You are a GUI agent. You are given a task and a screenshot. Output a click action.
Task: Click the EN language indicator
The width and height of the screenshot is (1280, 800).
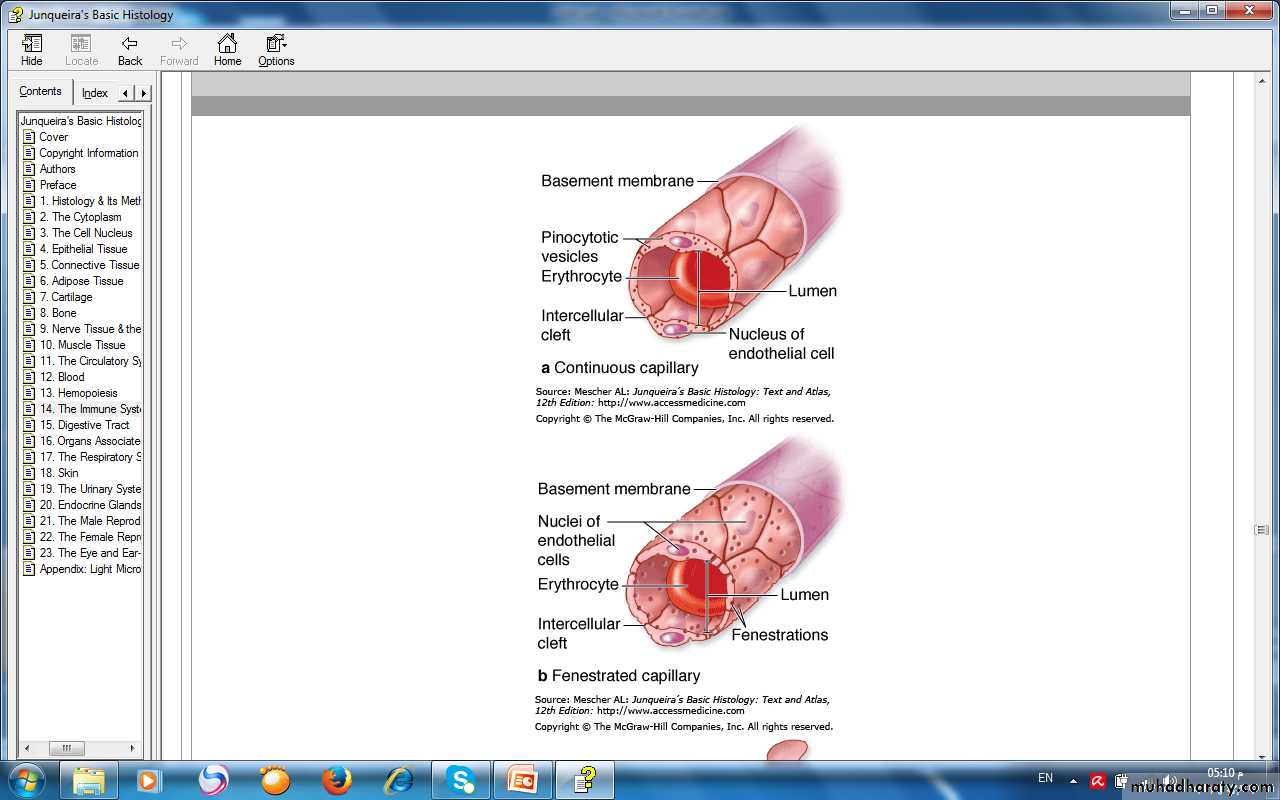pyautogui.click(x=1045, y=778)
